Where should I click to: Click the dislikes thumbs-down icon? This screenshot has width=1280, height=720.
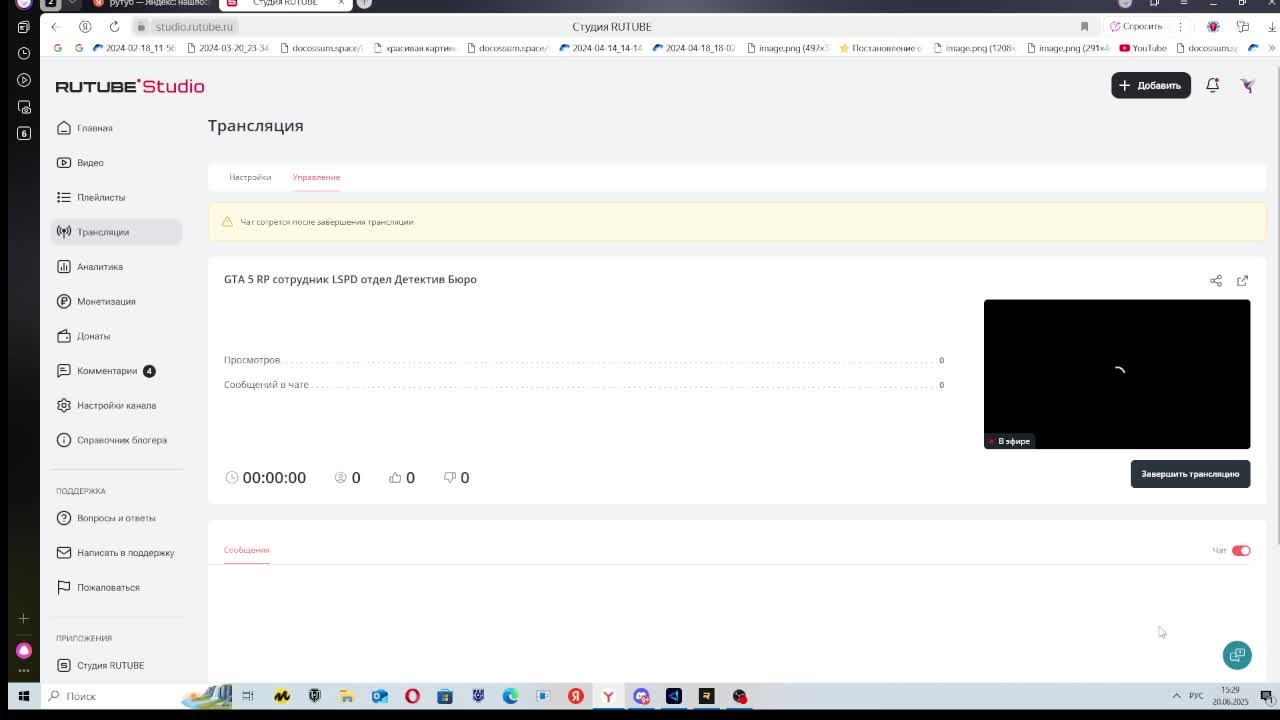pyautogui.click(x=449, y=478)
